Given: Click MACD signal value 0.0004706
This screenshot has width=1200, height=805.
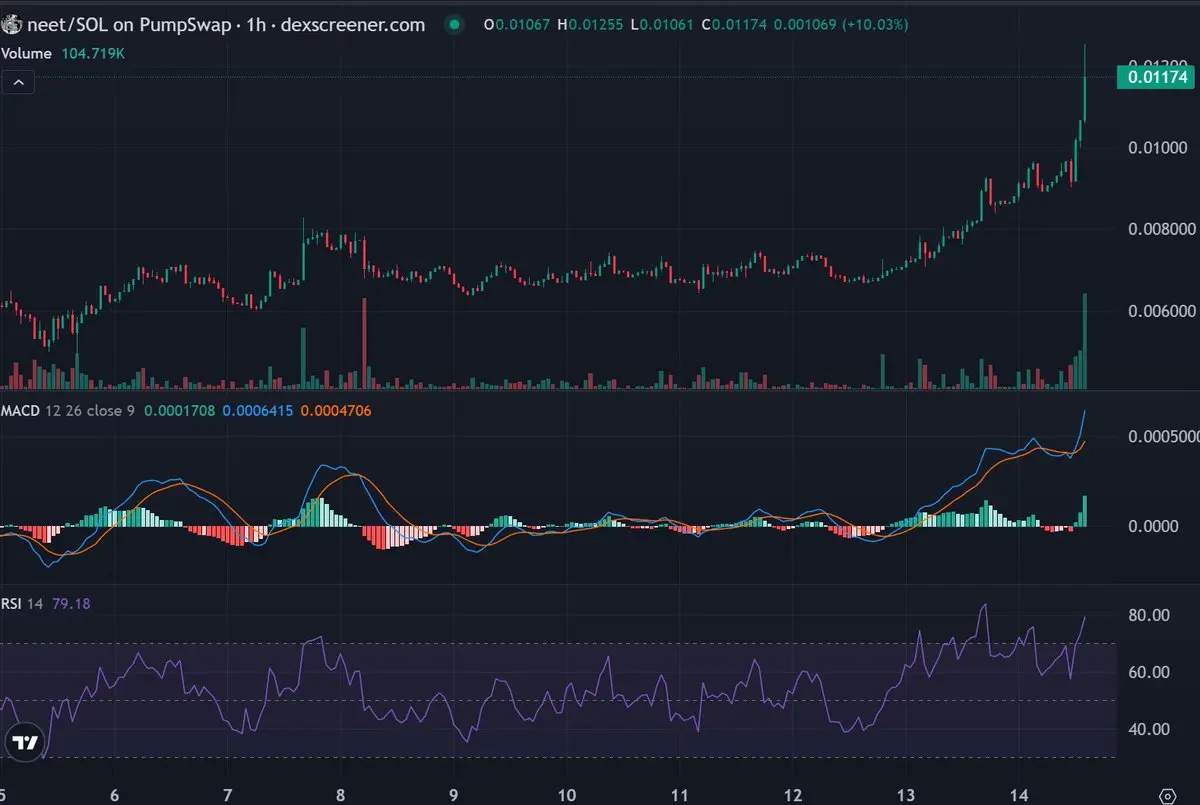Looking at the screenshot, I should 335,410.
